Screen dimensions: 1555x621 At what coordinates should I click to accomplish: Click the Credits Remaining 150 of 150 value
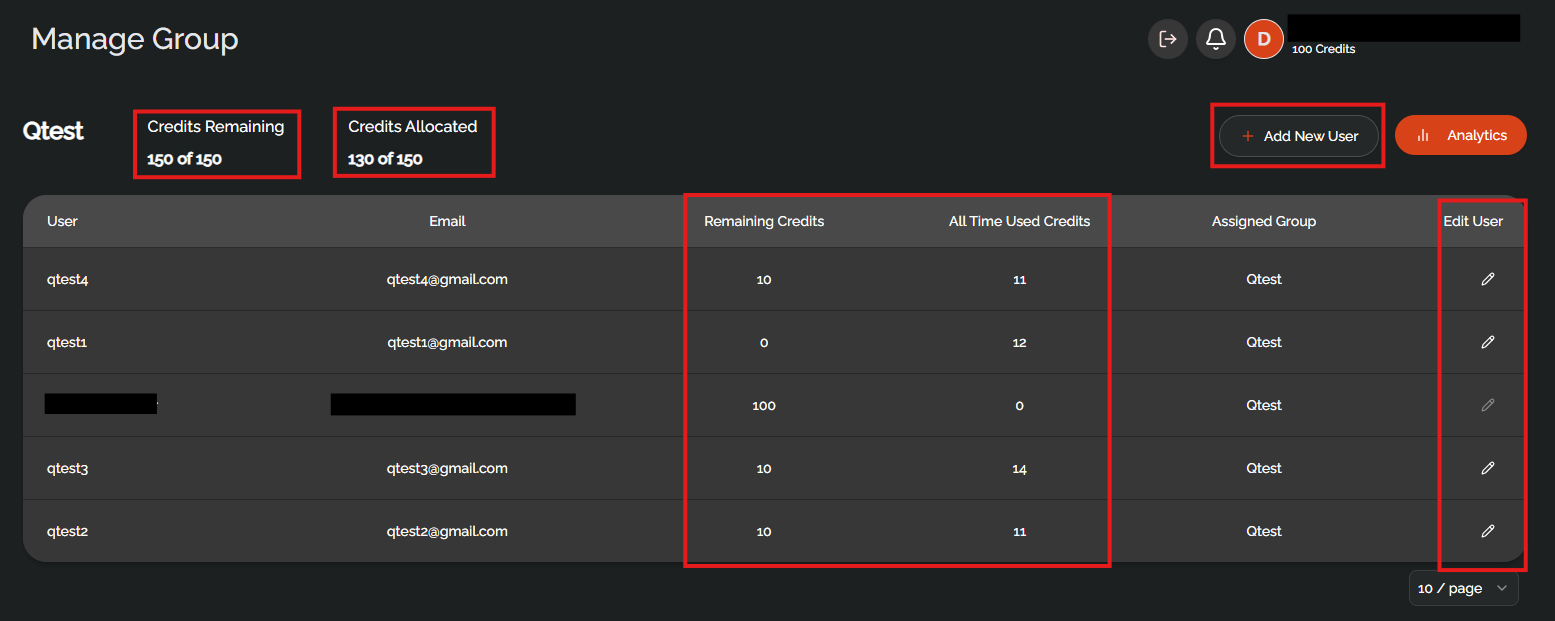pos(184,159)
